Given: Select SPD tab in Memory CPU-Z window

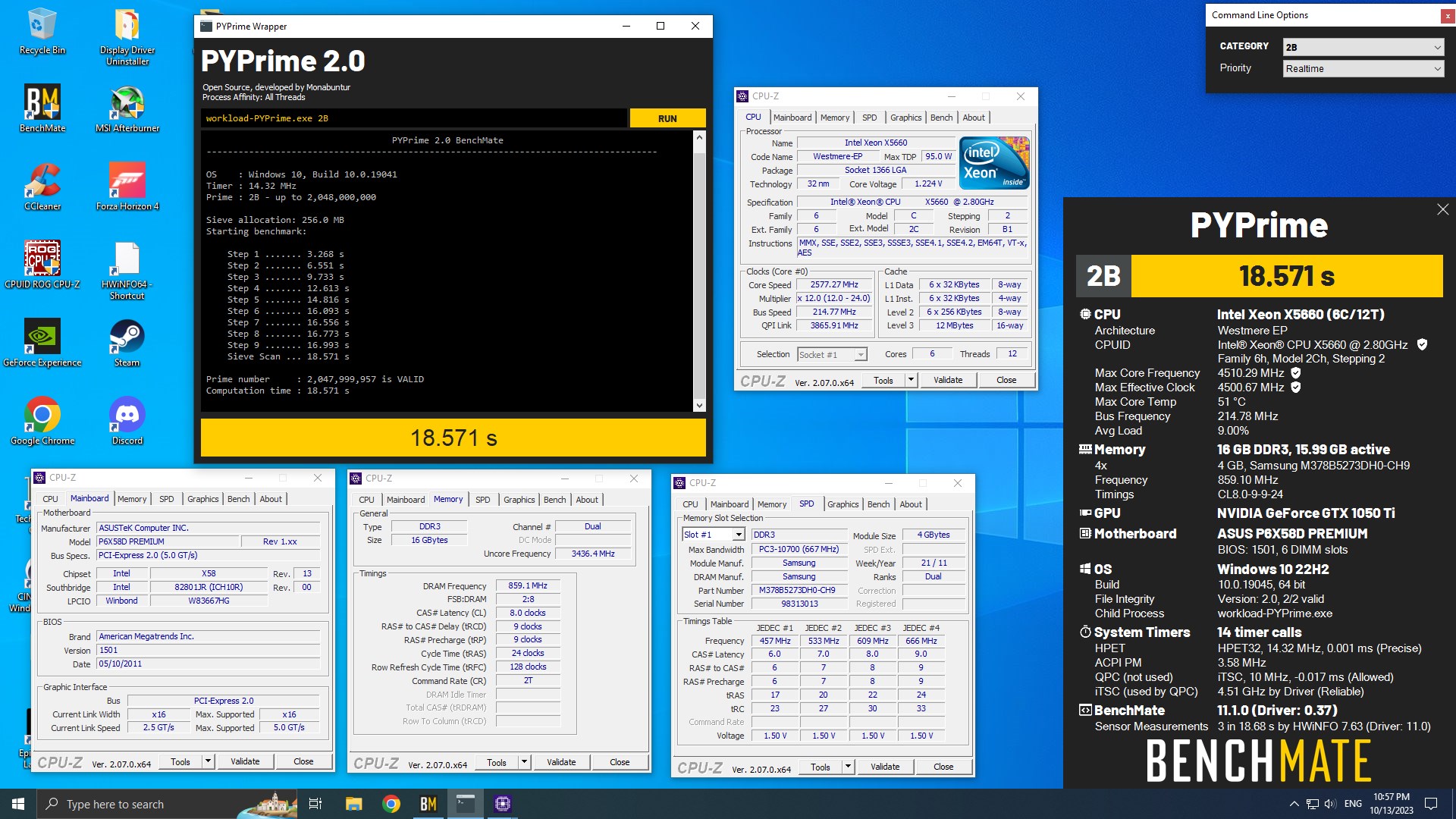Looking at the screenshot, I should pos(483,500).
